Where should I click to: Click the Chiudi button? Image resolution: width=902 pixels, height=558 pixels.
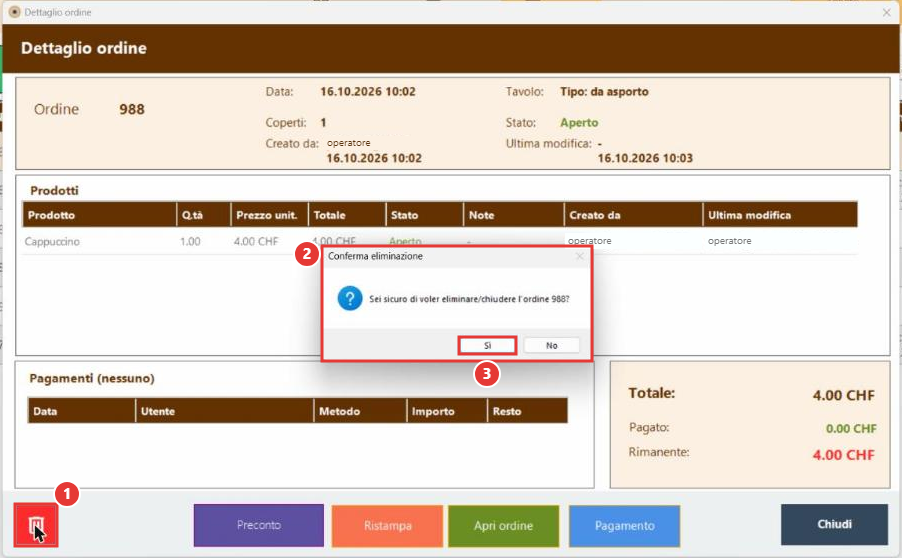834,524
